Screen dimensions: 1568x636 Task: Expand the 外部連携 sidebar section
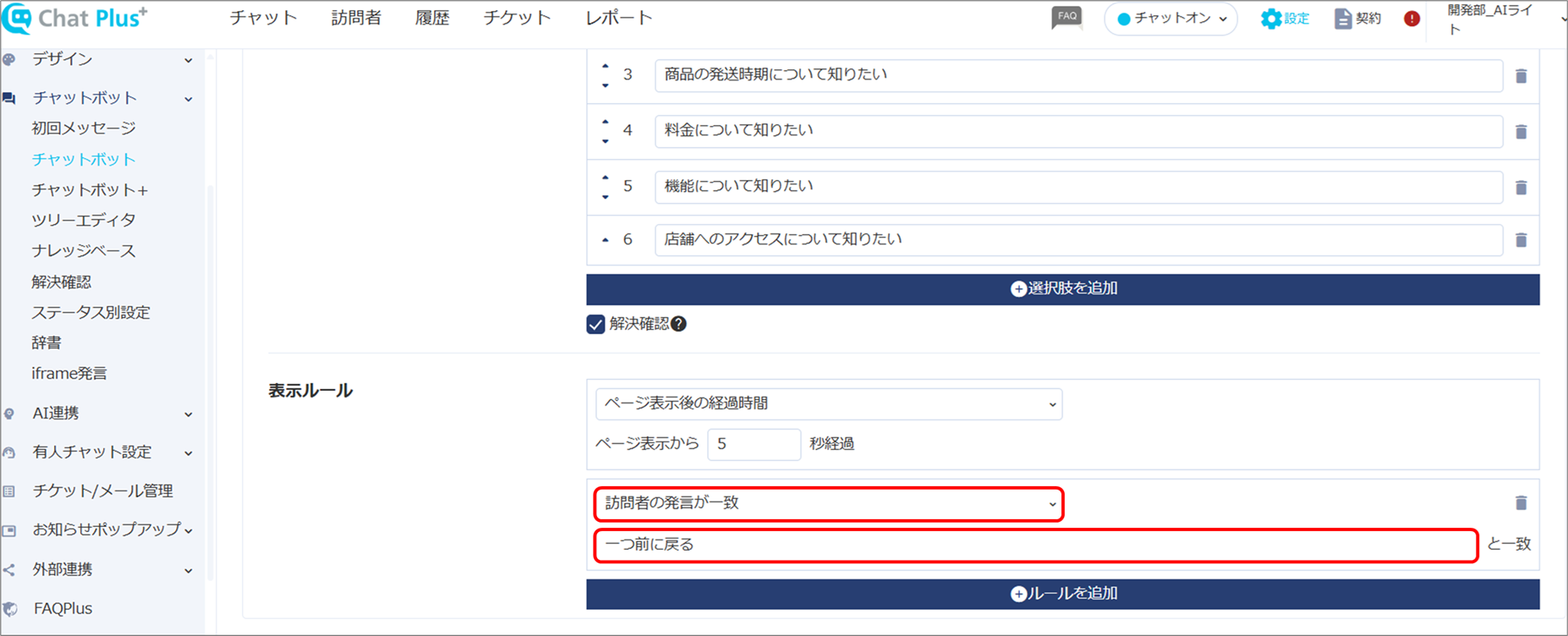188,571
